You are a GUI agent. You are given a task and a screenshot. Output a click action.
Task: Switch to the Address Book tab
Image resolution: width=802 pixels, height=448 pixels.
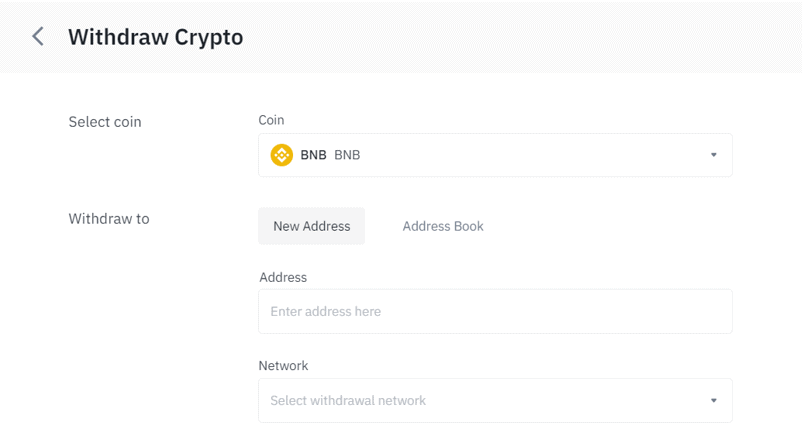[443, 226]
